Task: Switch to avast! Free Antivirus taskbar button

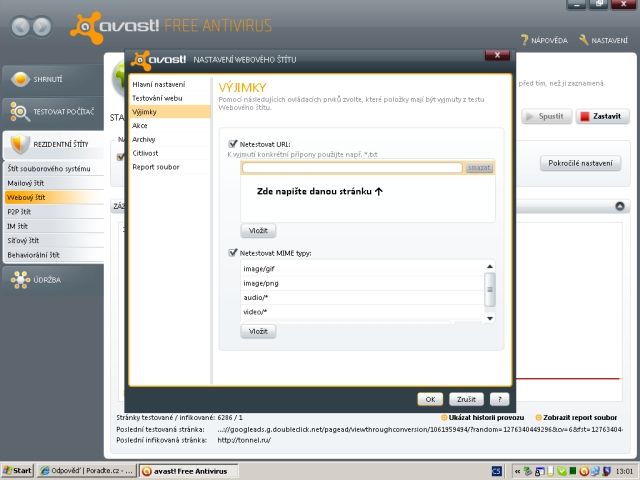Action: (189, 471)
